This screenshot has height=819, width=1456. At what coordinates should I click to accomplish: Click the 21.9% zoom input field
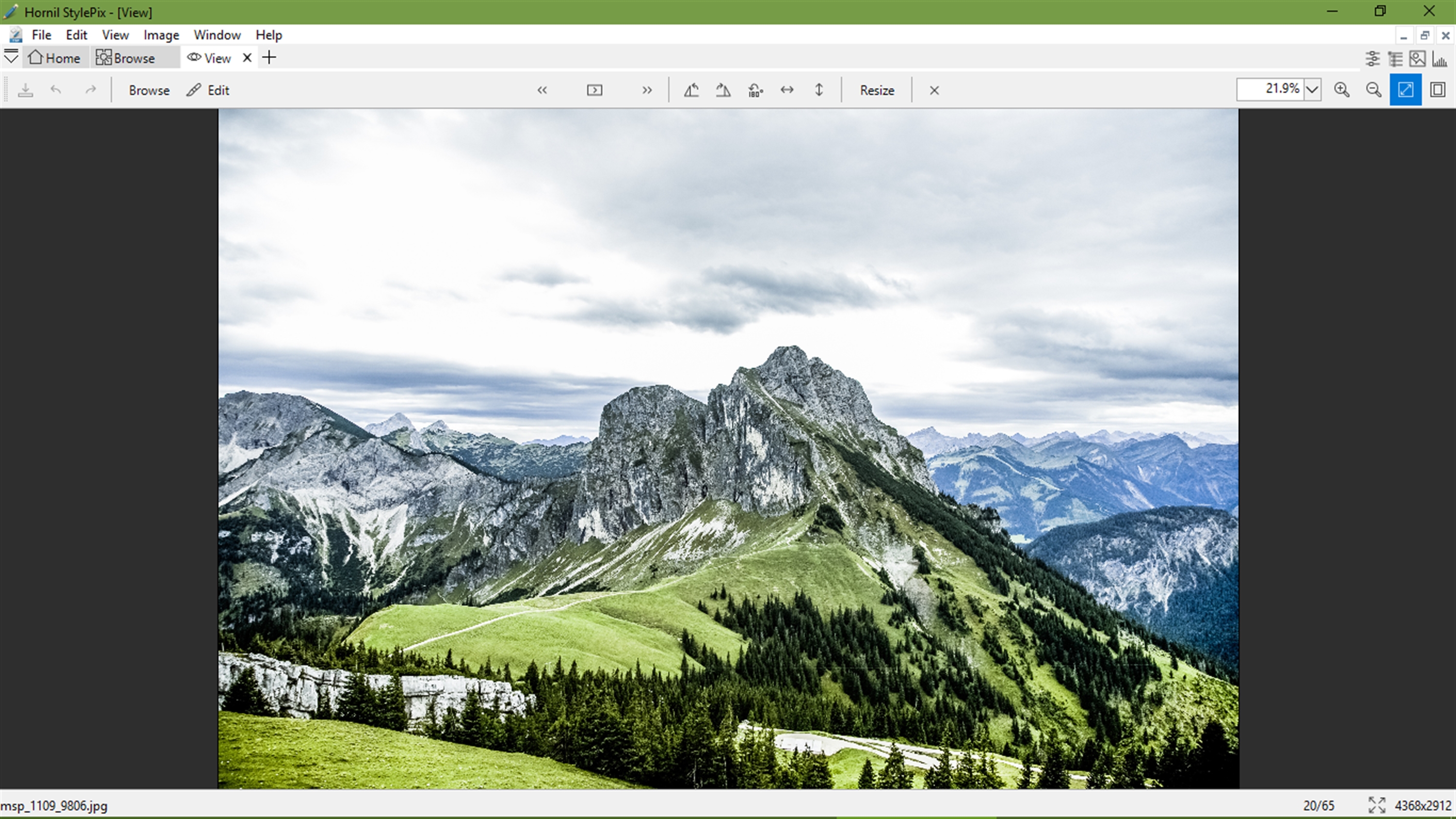[1270, 89]
